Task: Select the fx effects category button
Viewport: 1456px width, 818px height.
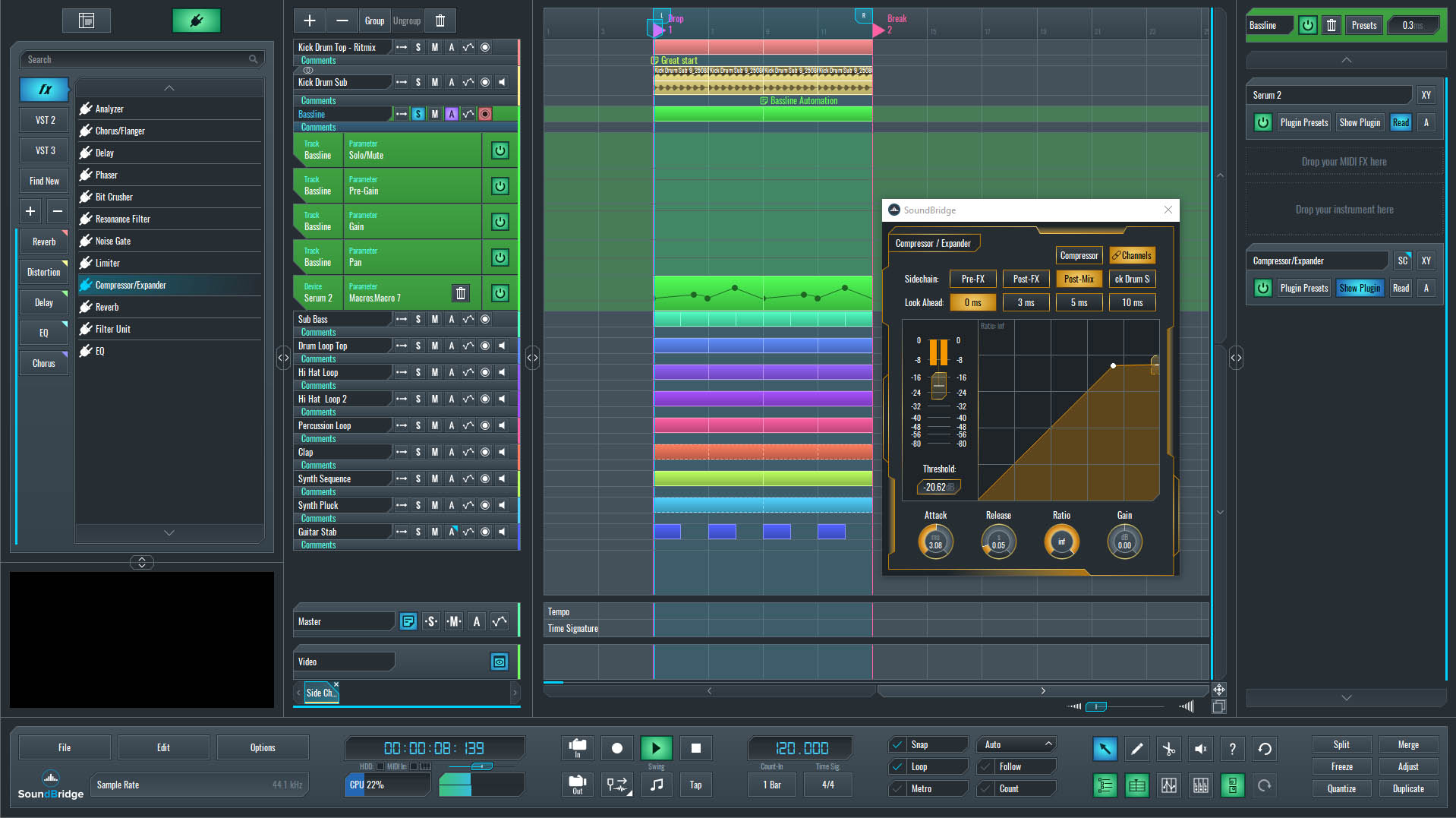Action: (x=45, y=90)
